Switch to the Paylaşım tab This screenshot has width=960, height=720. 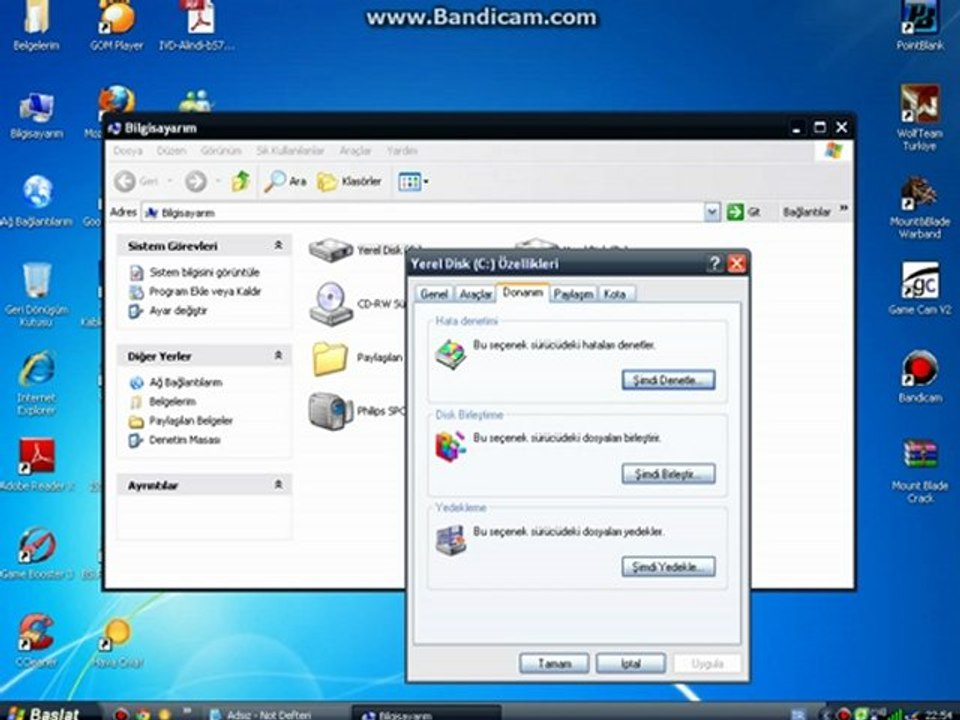pos(574,294)
